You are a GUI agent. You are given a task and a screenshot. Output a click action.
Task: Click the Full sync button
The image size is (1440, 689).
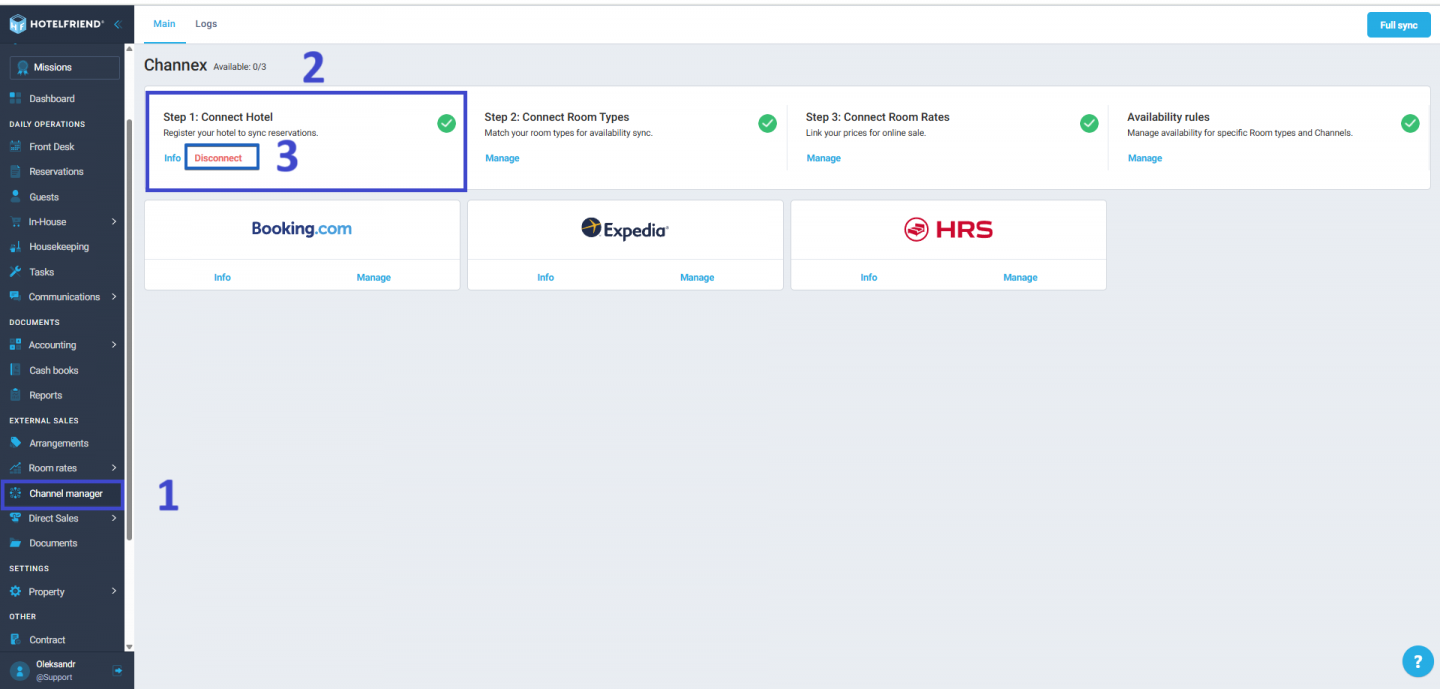(1398, 25)
